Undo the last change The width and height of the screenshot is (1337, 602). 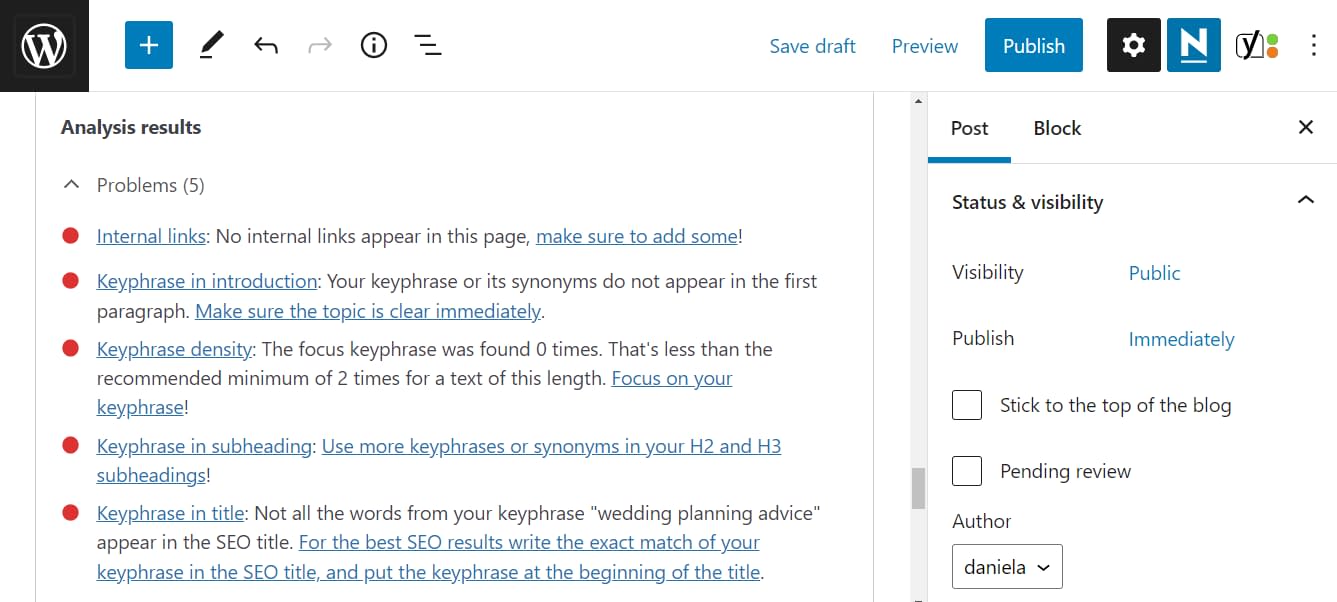(265, 44)
